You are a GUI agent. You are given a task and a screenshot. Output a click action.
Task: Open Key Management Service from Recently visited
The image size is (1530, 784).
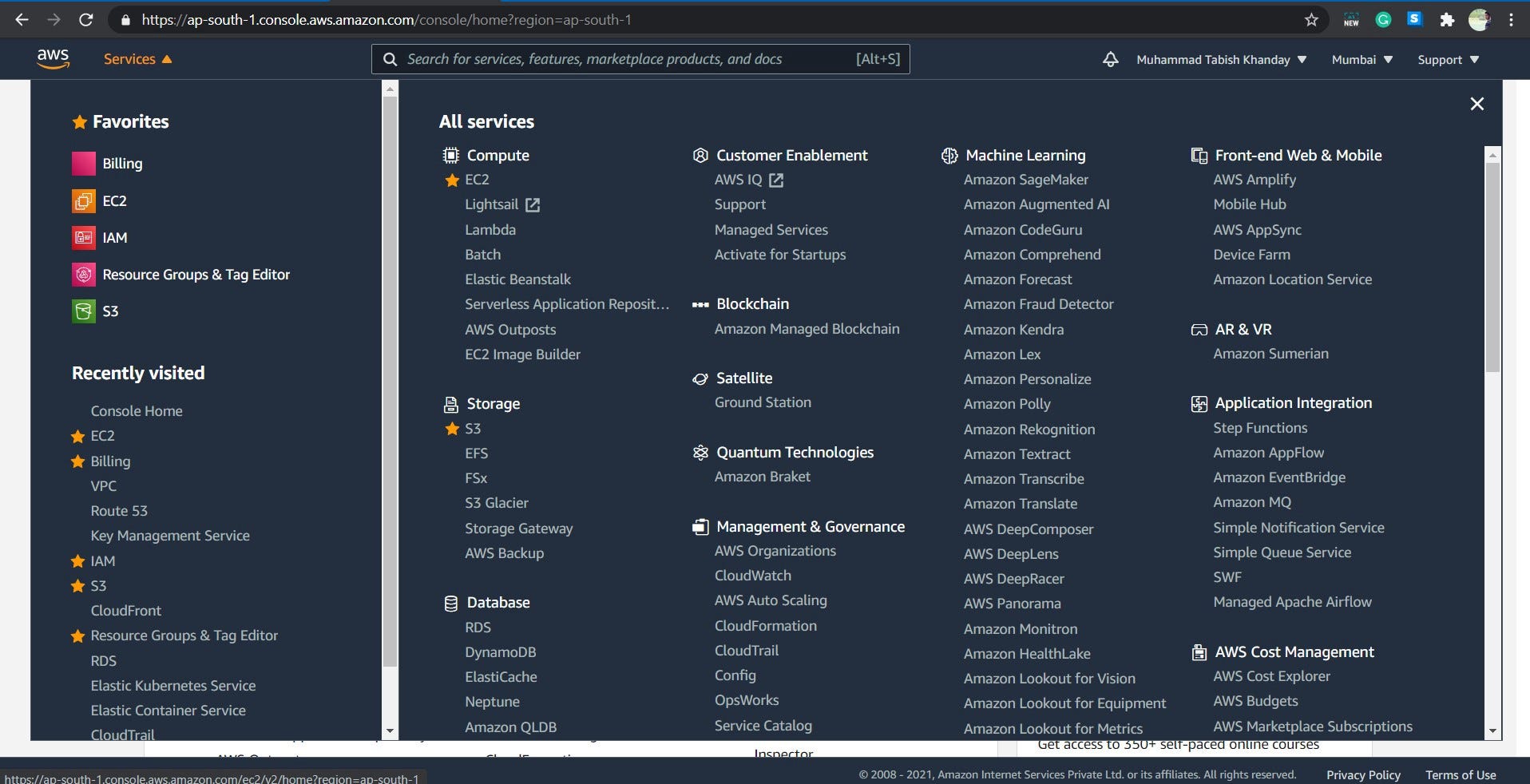tap(170, 536)
